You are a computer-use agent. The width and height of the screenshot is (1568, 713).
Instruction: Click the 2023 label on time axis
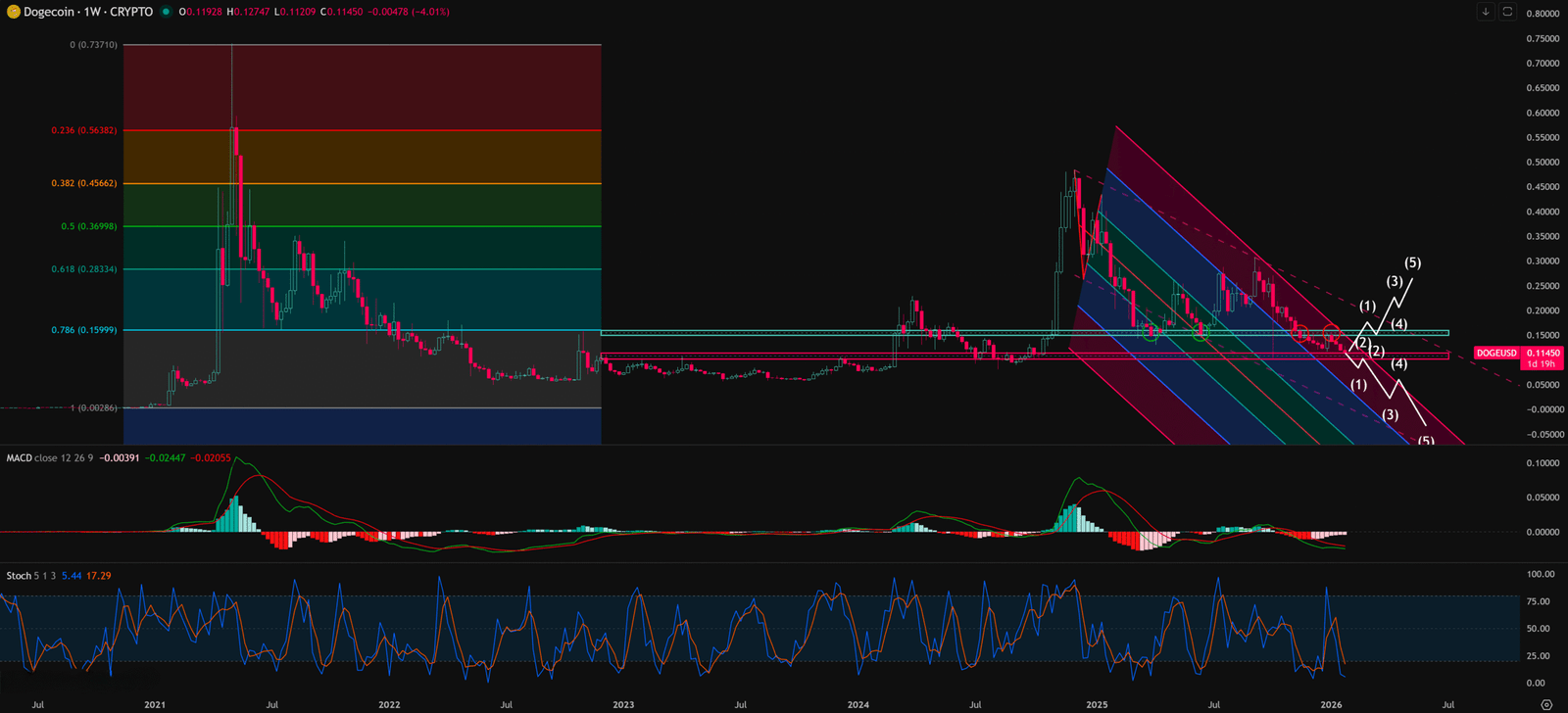pyautogui.click(x=623, y=704)
